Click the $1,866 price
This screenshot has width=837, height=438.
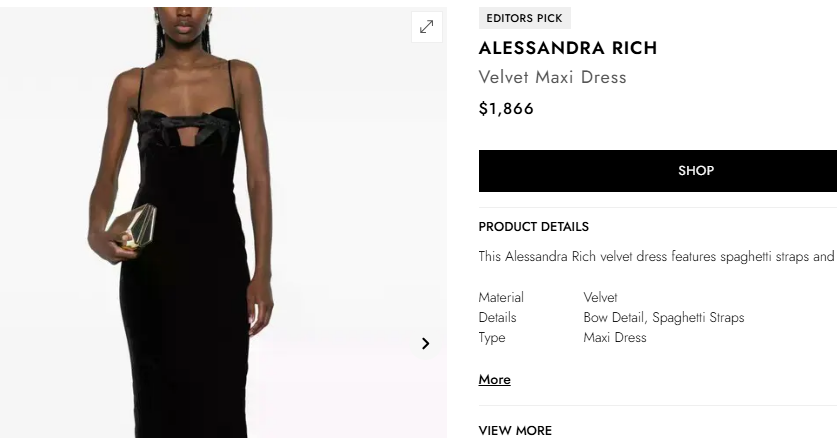[x=506, y=109]
